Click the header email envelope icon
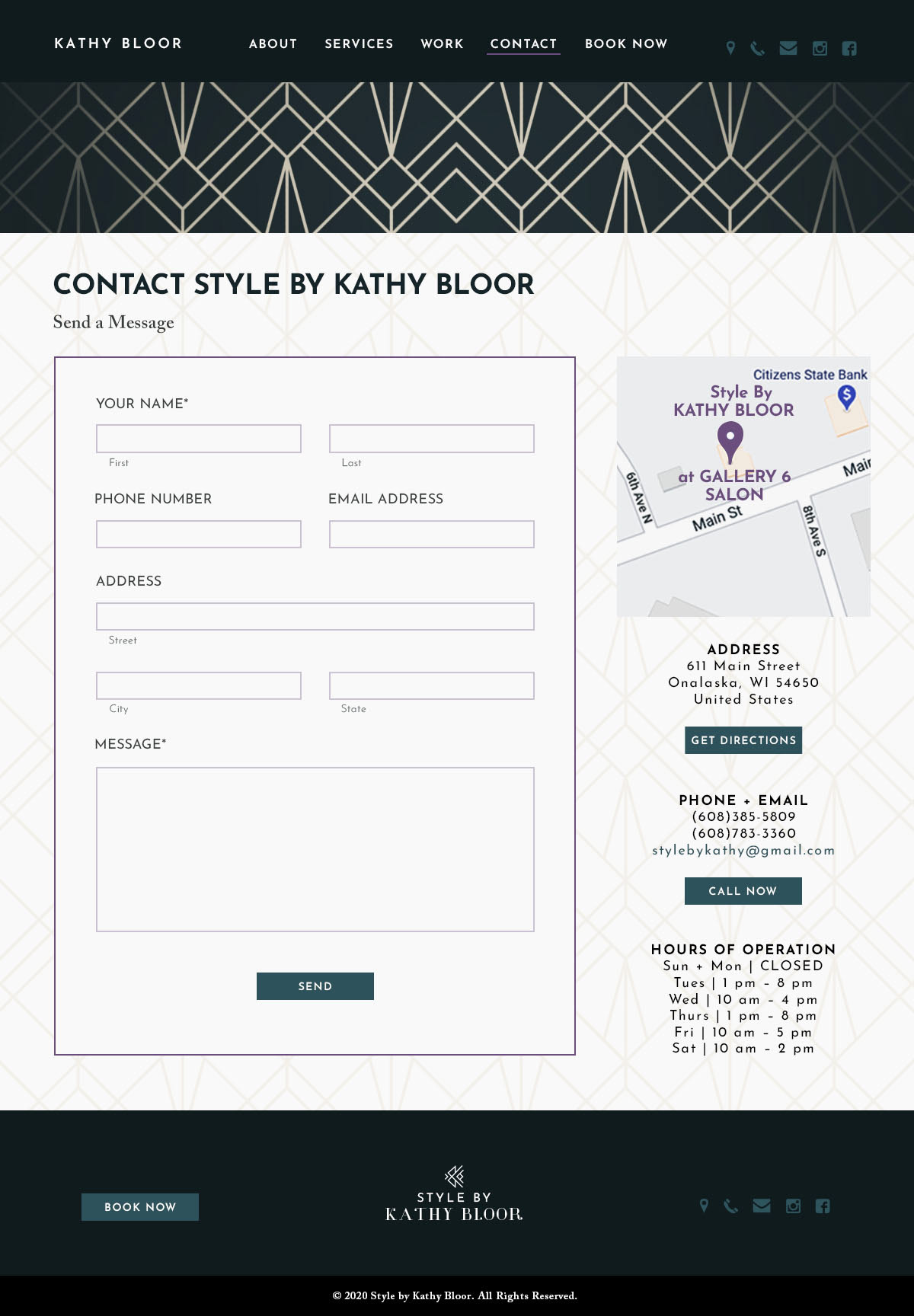The width and height of the screenshot is (914, 1316). point(788,49)
